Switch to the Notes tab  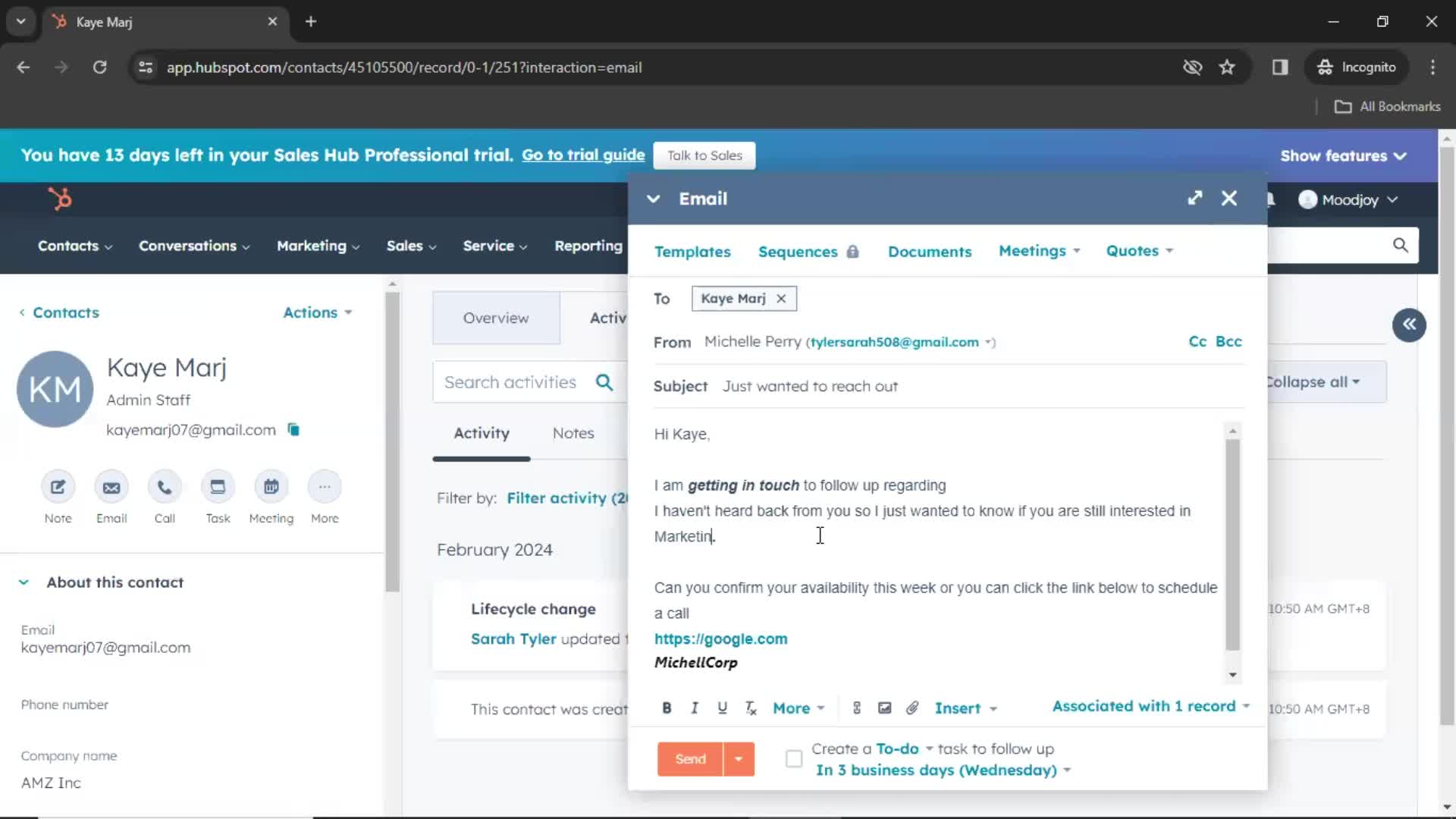[574, 433]
